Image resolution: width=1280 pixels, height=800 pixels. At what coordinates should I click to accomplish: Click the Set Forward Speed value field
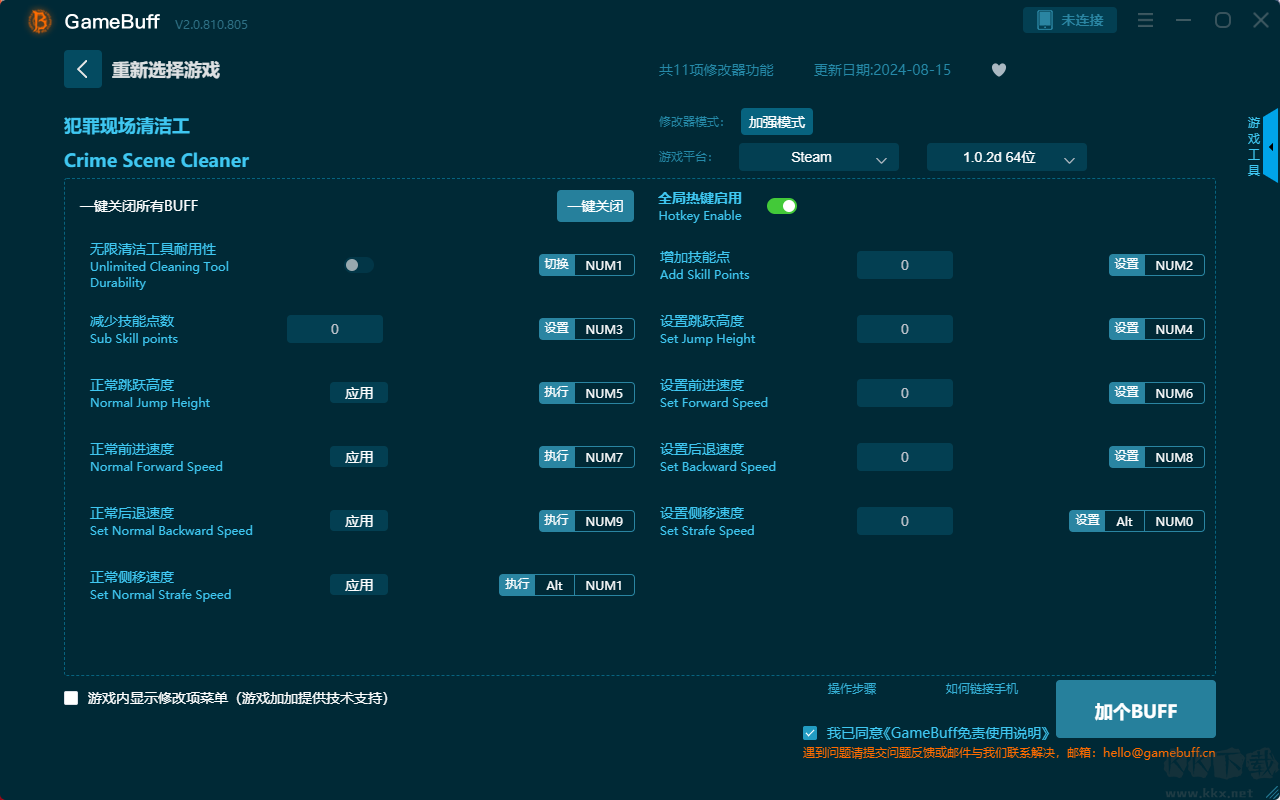tap(905, 393)
